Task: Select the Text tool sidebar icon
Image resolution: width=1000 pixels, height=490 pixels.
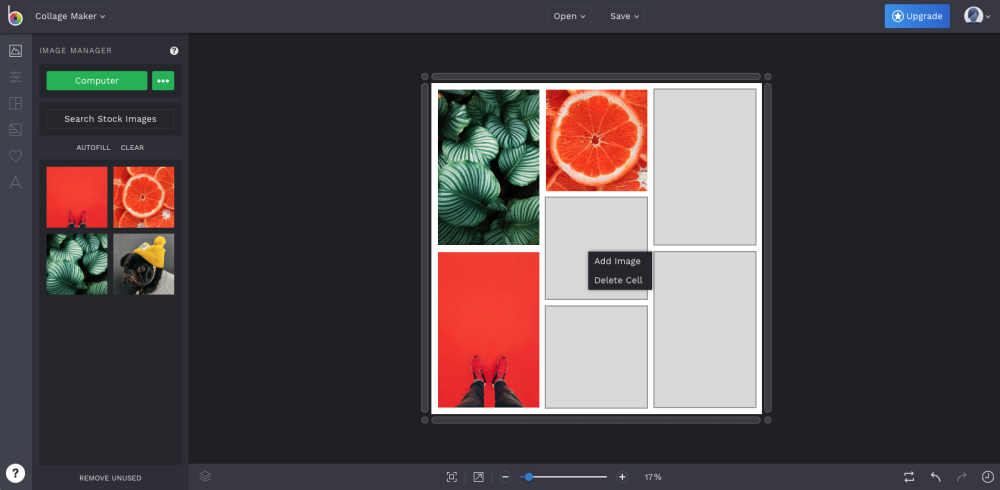Action: pyautogui.click(x=15, y=182)
